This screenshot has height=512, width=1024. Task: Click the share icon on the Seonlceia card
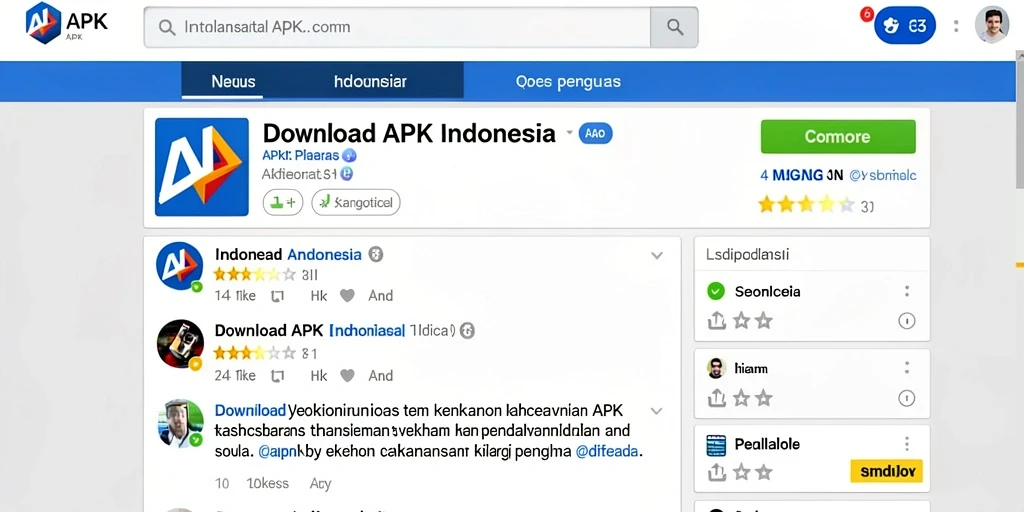[716, 321]
